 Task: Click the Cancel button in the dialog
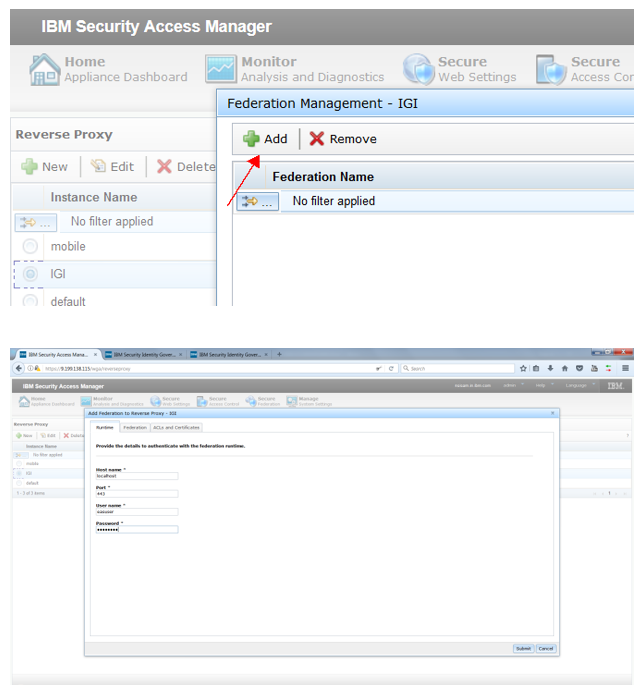(546, 649)
